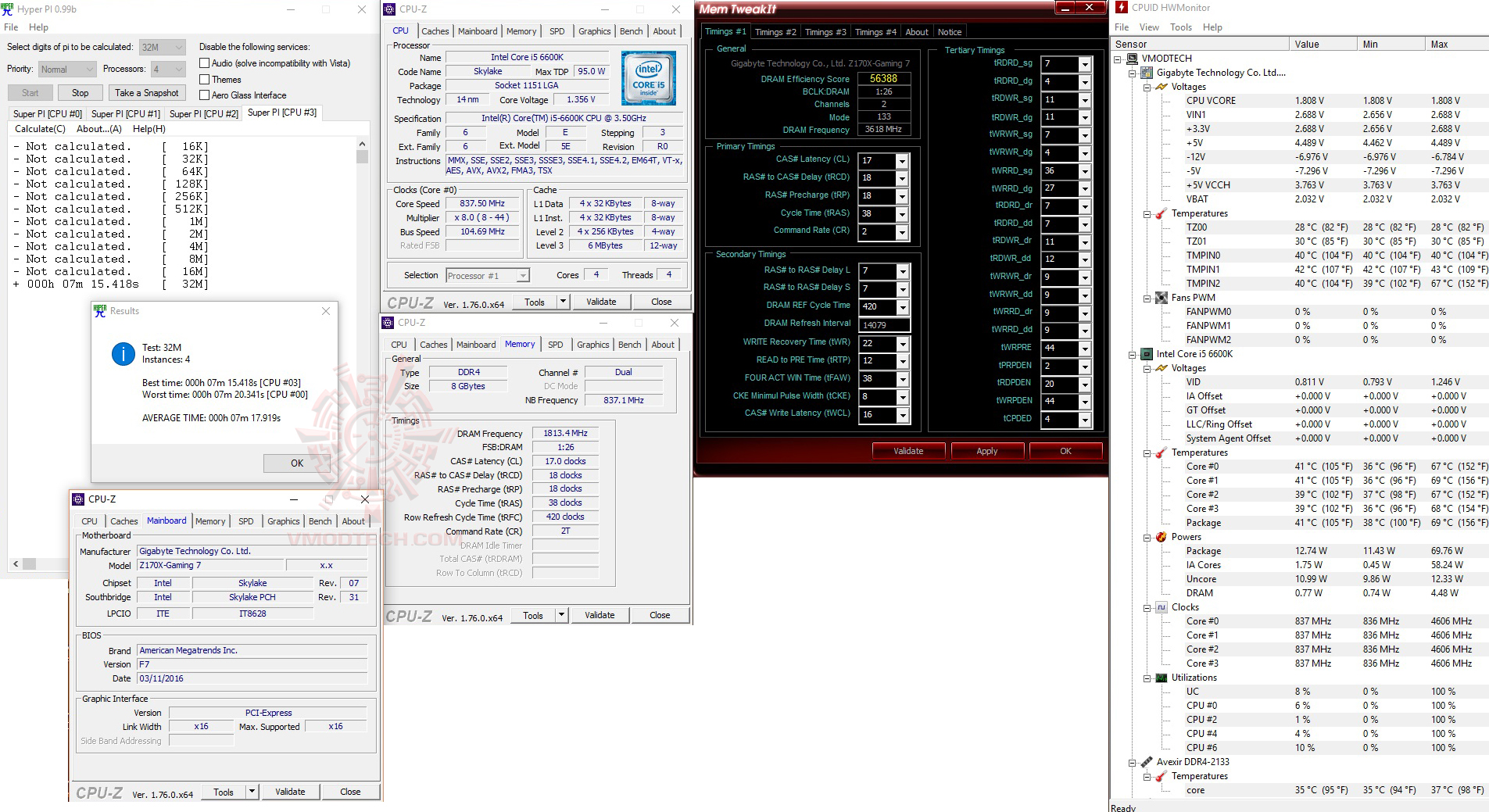Collapse the Utilizations tree node
Screen dimensions: 1489x812
click(x=1147, y=678)
